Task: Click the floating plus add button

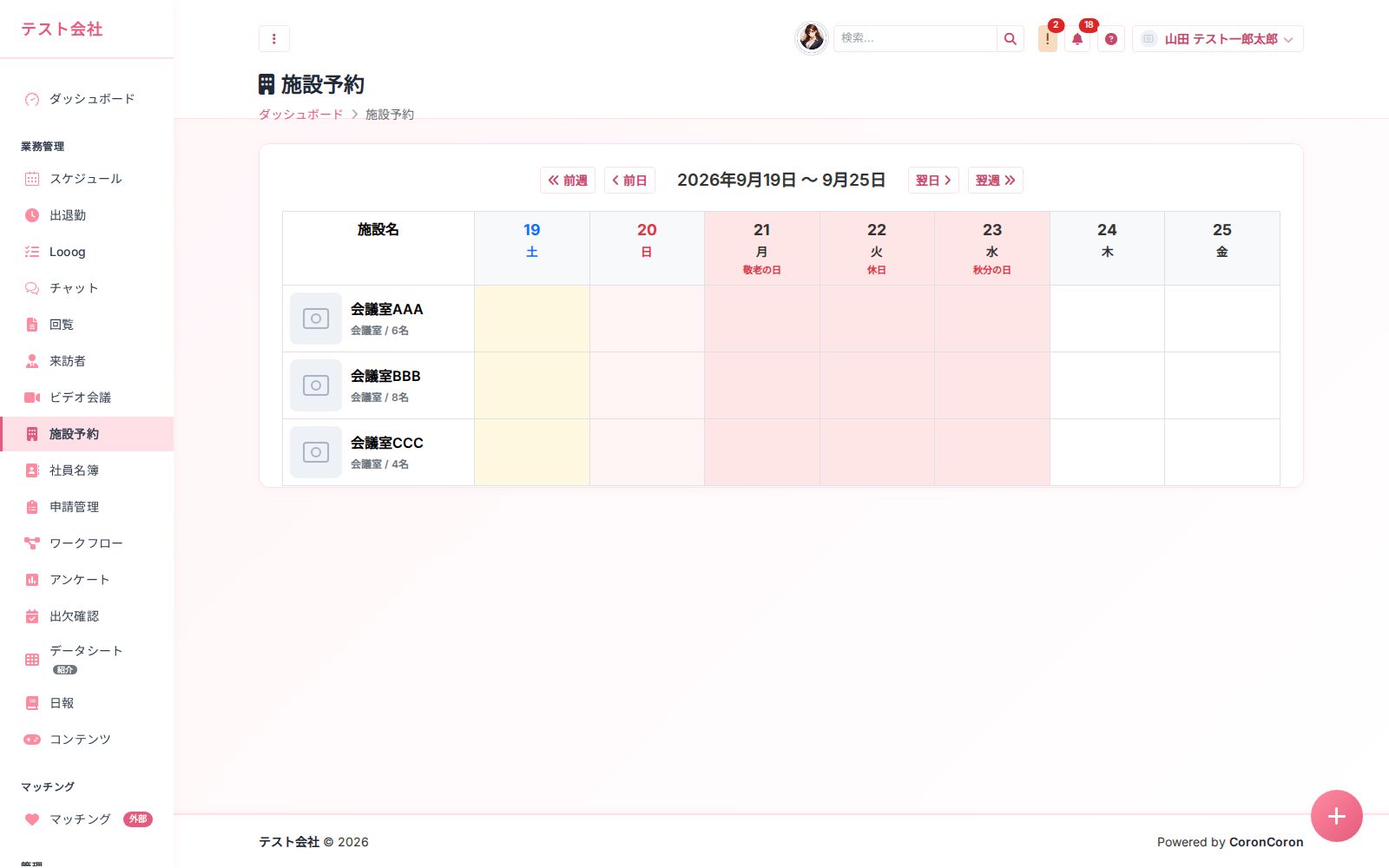Action: click(x=1337, y=816)
